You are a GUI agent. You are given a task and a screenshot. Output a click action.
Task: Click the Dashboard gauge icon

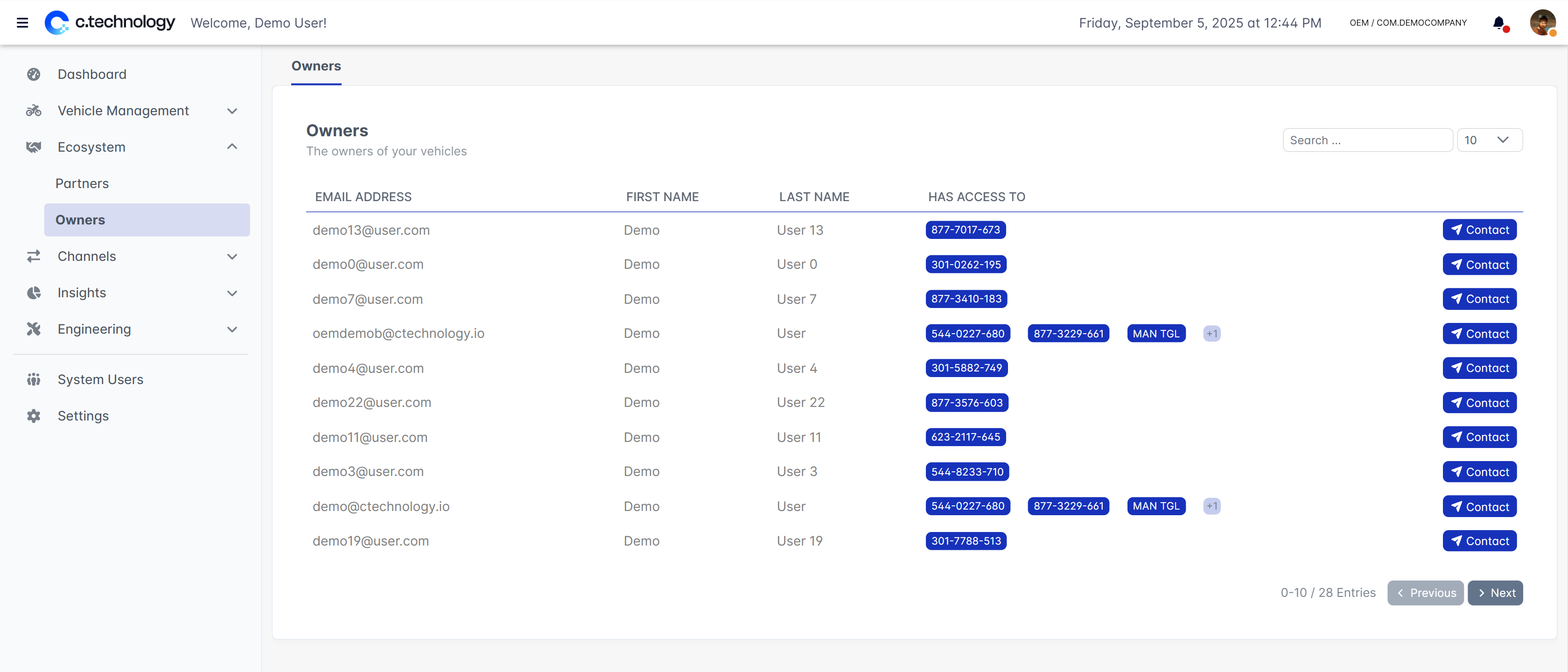click(x=34, y=74)
